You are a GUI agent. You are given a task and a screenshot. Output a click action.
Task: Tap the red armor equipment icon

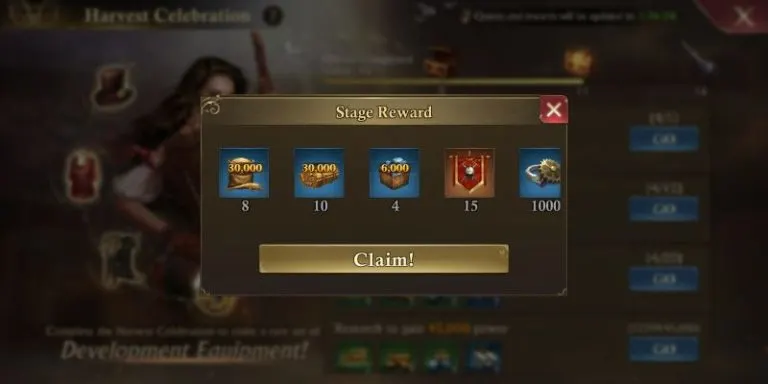click(82, 176)
